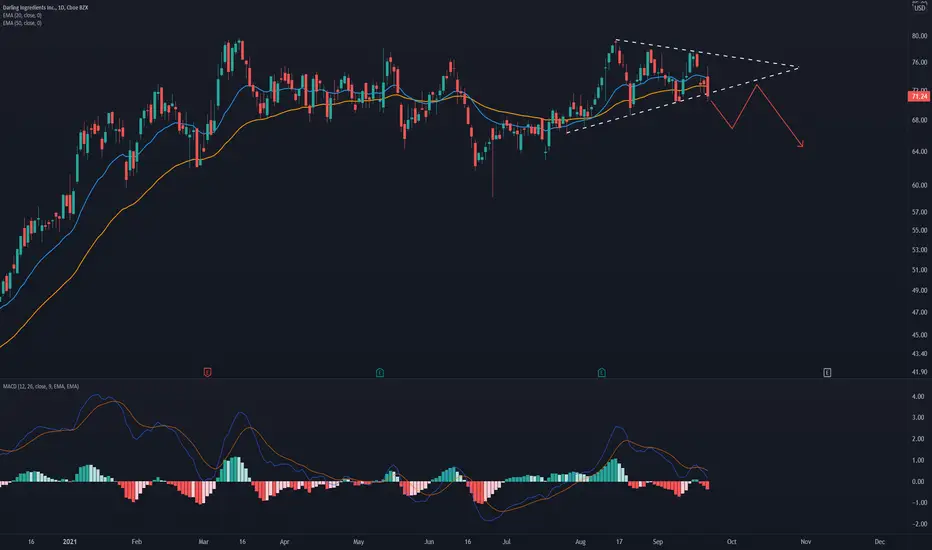
Task: Click the Aug label on the time axis
Action: (580, 542)
